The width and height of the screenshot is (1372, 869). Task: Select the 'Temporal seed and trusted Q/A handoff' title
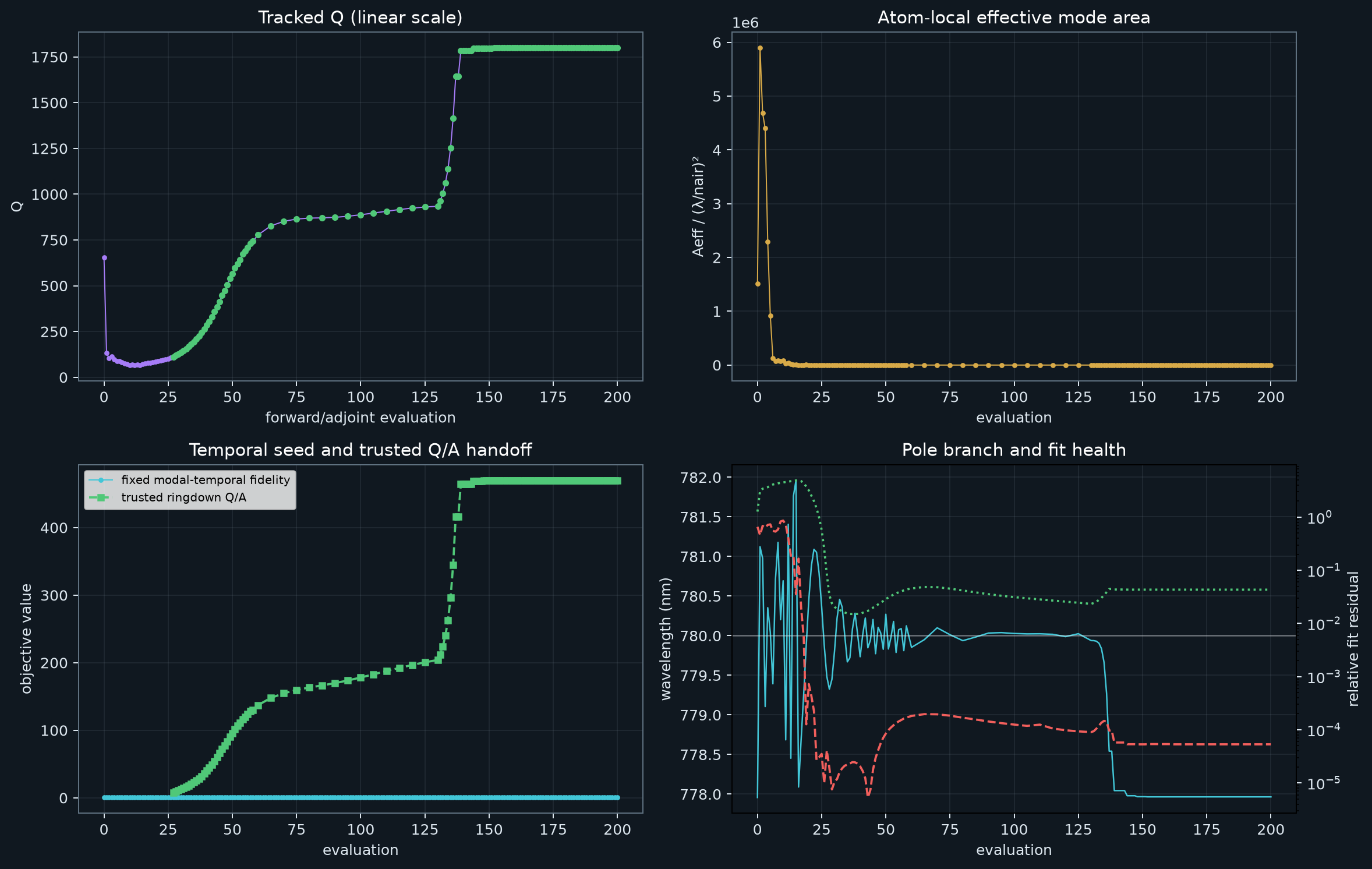click(360, 450)
